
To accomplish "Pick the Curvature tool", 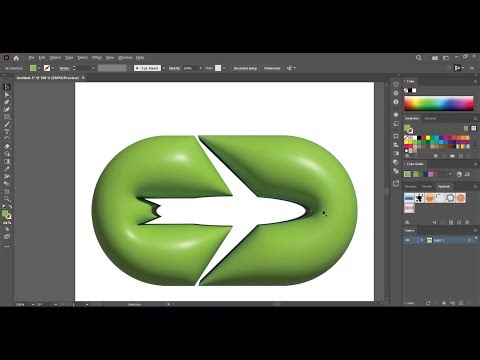I will (7, 109).
